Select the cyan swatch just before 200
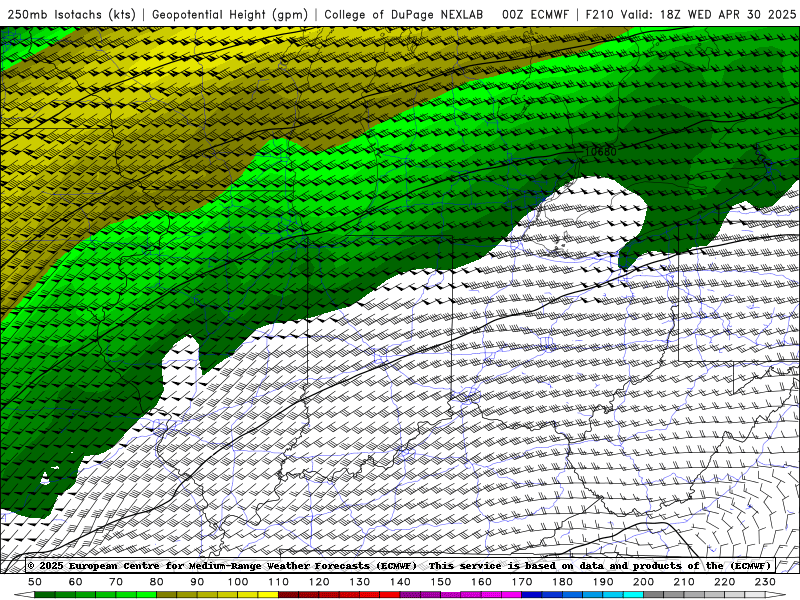The image size is (800, 600). tap(633, 595)
